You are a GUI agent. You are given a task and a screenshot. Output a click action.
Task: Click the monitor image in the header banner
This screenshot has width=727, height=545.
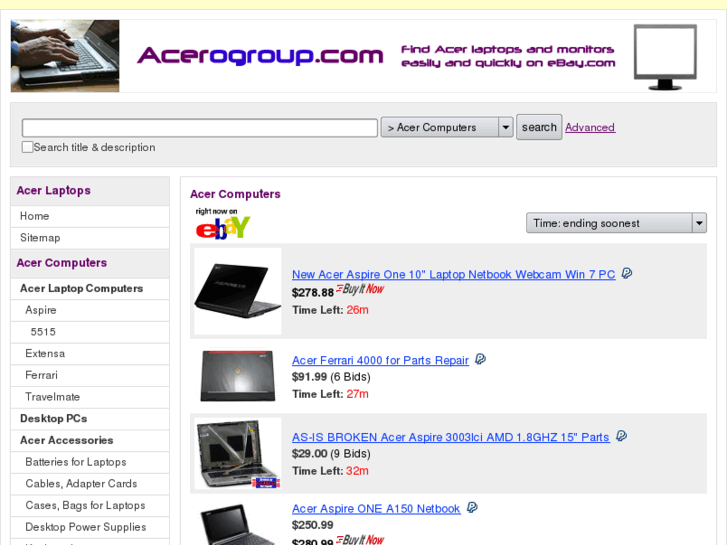click(665, 57)
